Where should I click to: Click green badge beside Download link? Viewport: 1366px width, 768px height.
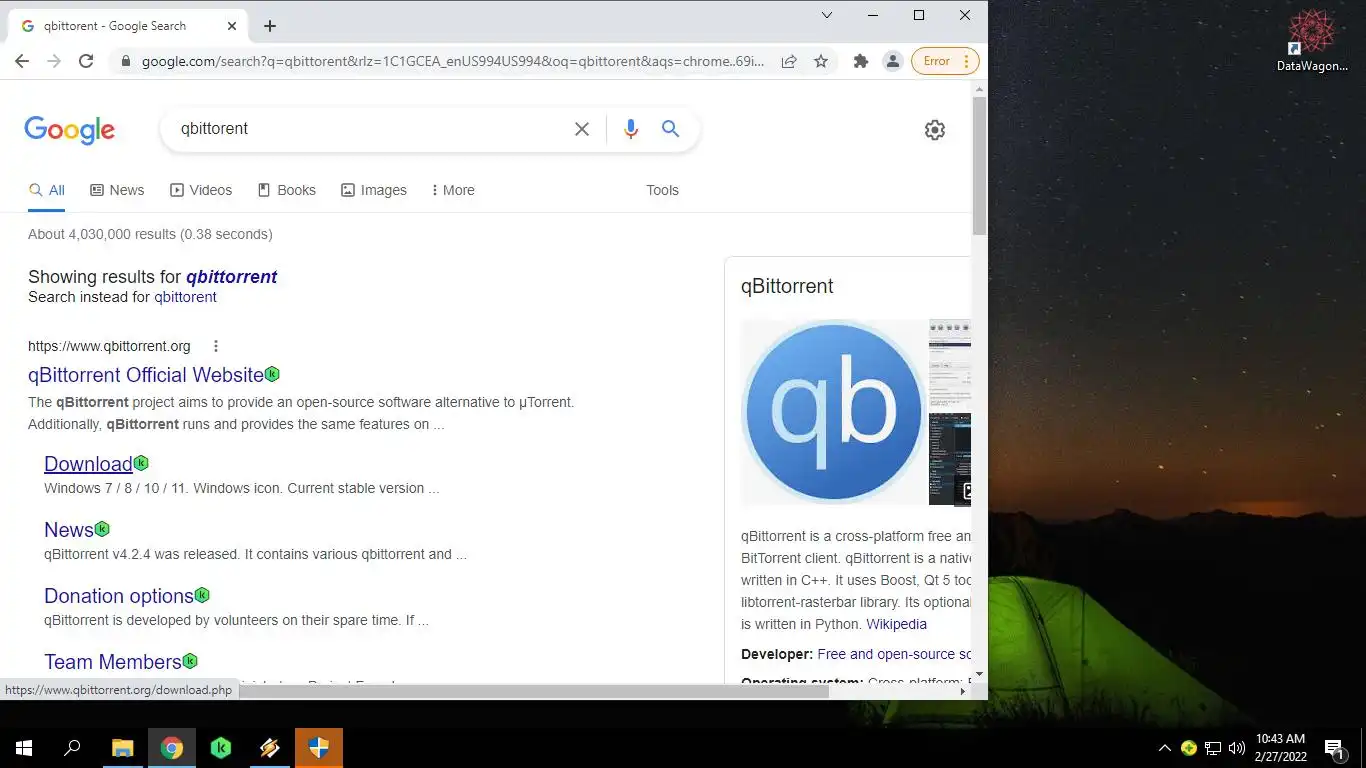pos(141,463)
